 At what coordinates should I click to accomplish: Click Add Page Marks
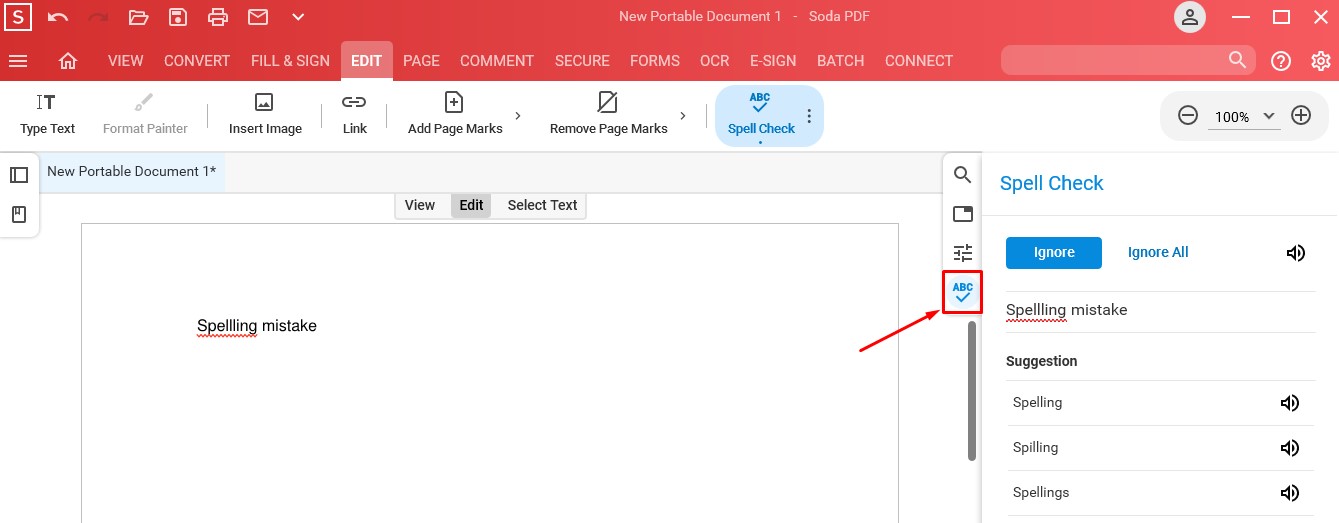(x=455, y=115)
